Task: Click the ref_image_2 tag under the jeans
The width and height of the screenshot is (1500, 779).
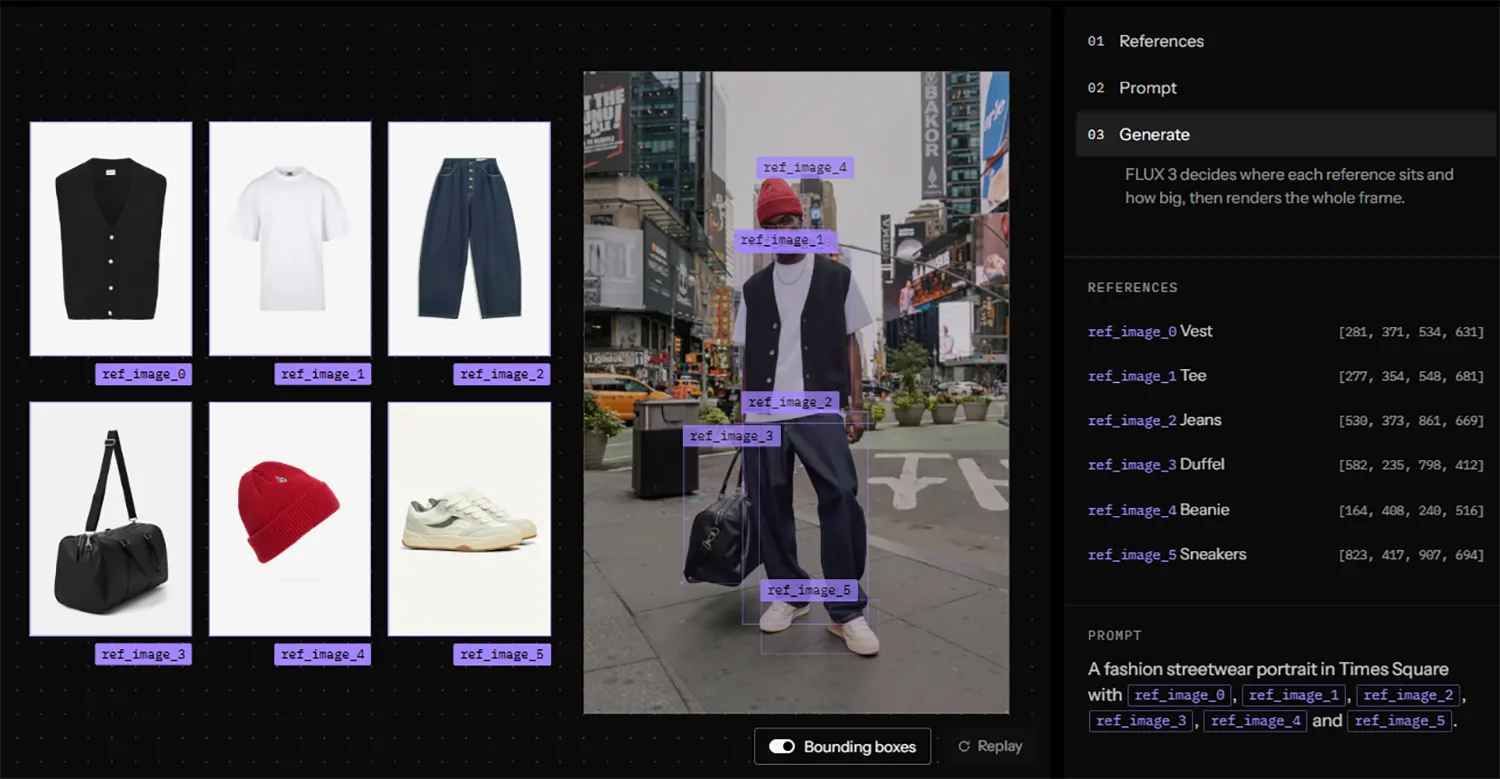Action: tap(502, 374)
